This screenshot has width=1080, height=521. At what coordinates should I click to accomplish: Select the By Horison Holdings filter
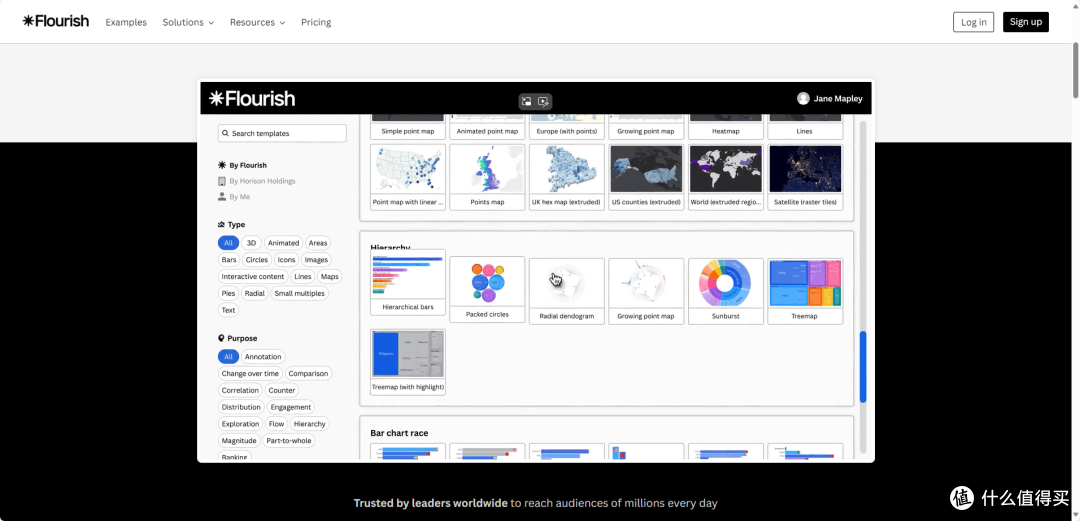coord(256,181)
